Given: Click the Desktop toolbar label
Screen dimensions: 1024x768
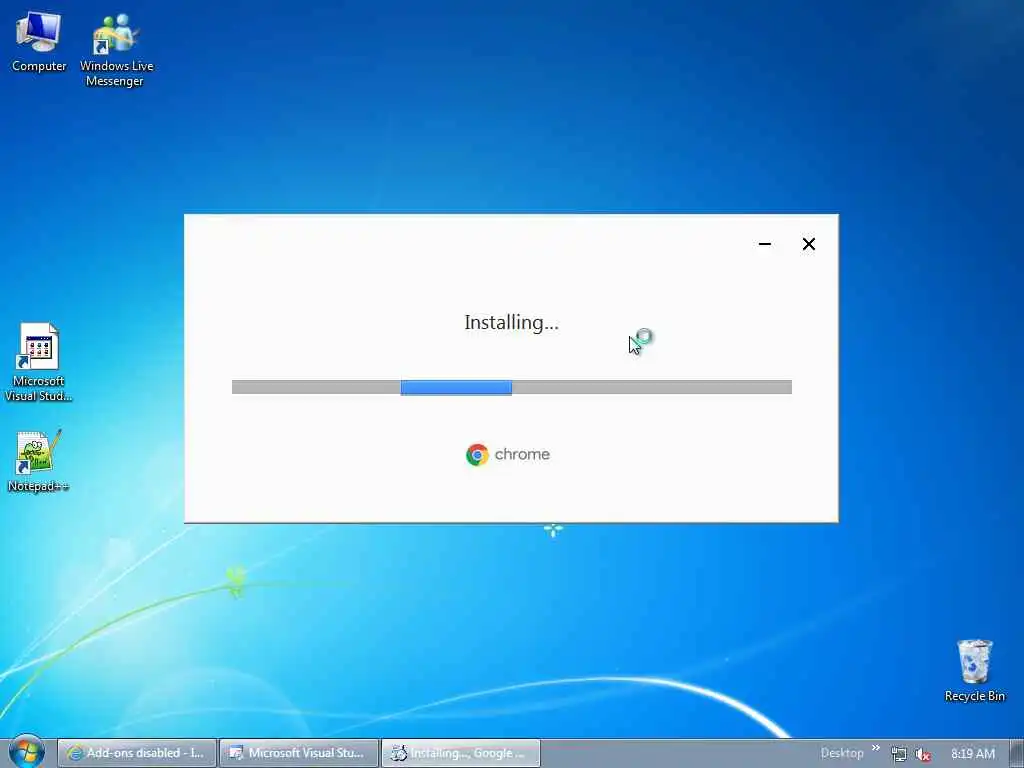Looking at the screenshot, I should point(842,753).
